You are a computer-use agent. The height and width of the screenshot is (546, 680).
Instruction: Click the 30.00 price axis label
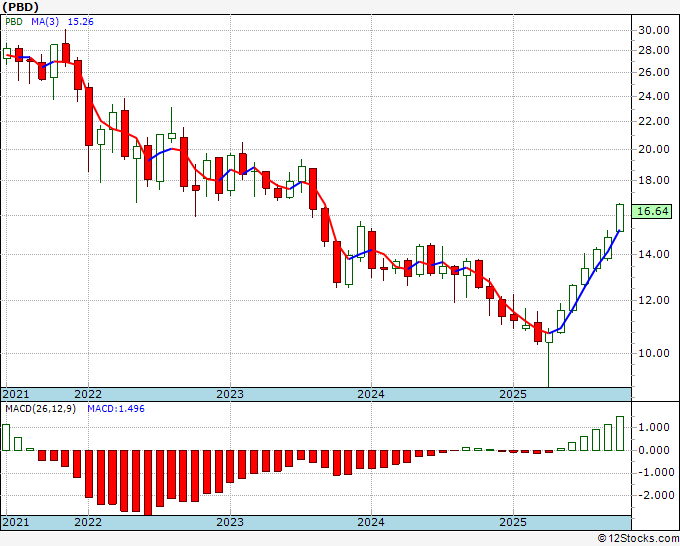pyautogui.click(x=654, y=30)
